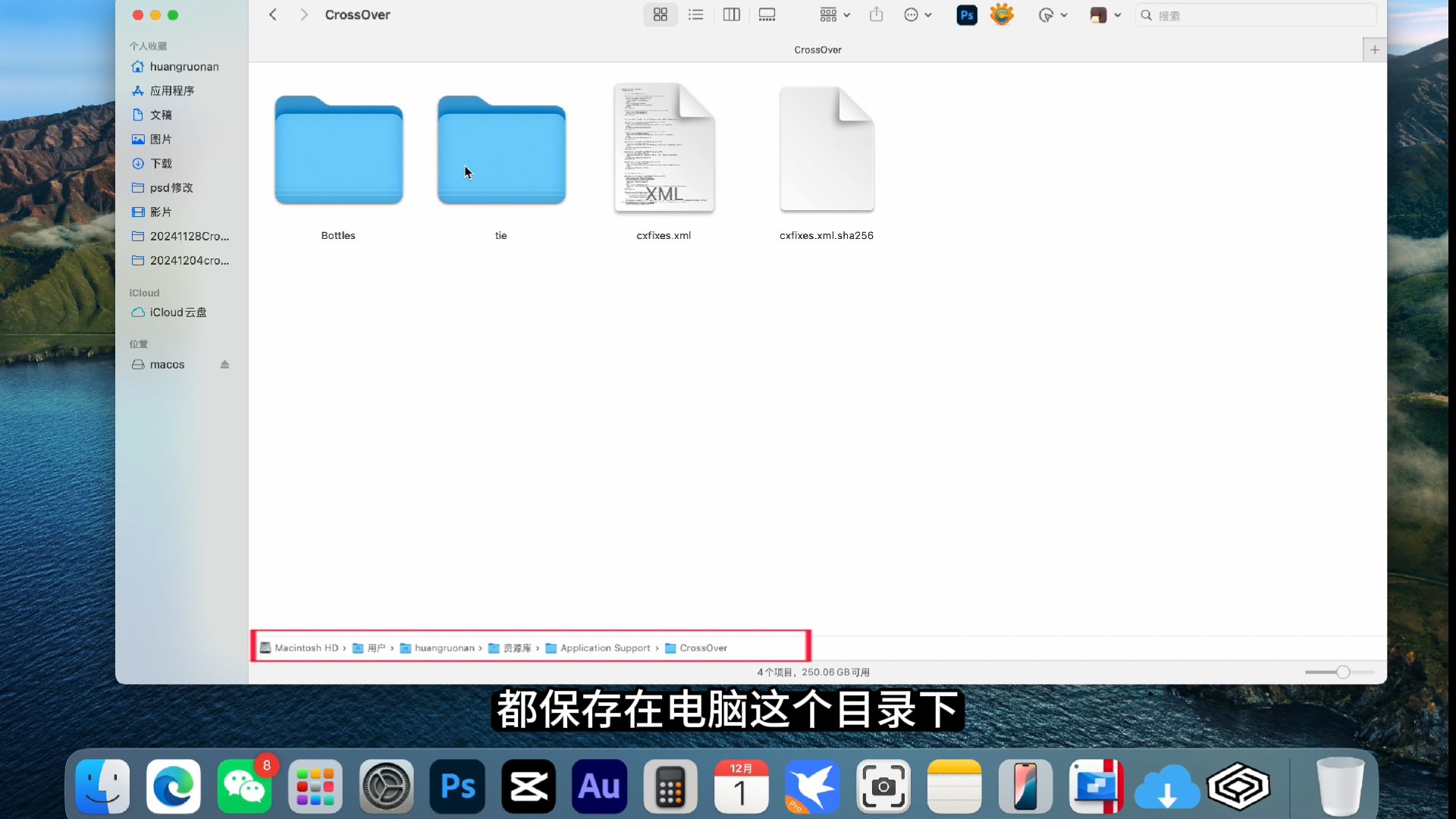The height and width of the screenshot is (819, 1456).
Task: Click Macintosh HD in the path bar
Action: coord(299,648)
